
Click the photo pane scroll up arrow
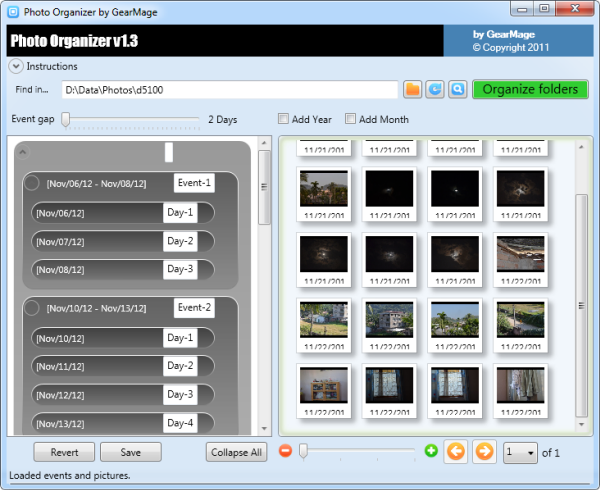click(x=581, y=147)
